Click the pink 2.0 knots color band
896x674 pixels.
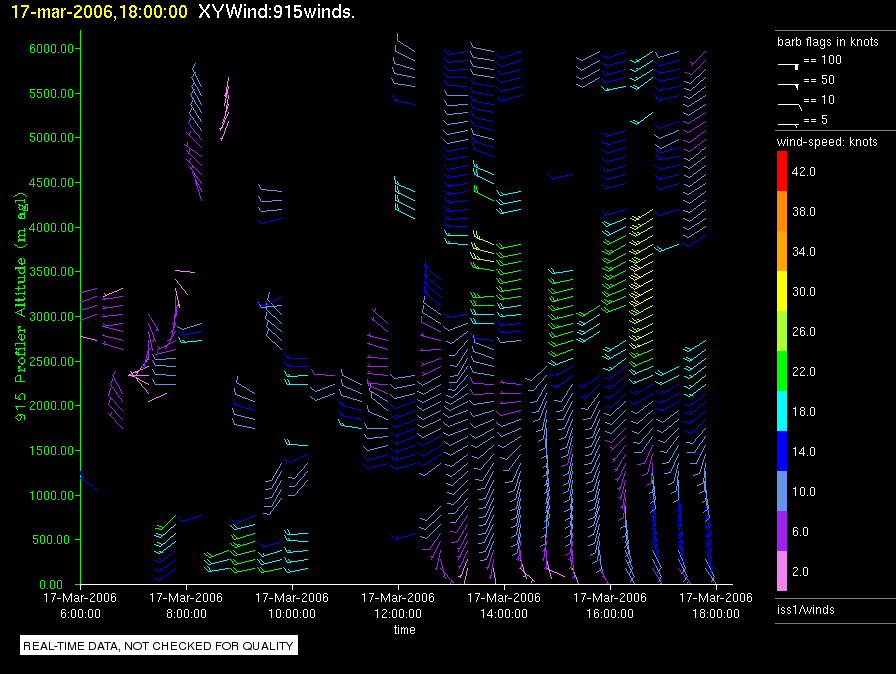[x=782, y=571]
